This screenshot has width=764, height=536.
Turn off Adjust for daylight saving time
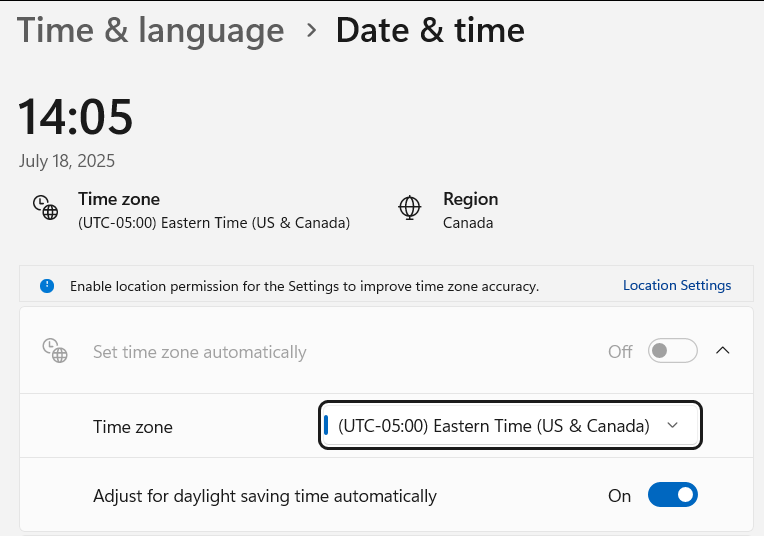672,495
